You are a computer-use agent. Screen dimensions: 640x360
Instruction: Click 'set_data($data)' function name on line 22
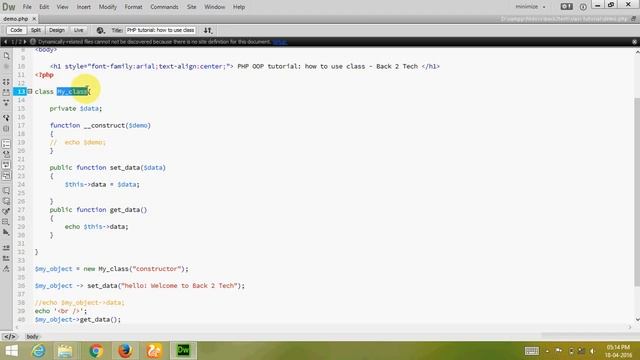pyautogui.click(x=138, y=168)
